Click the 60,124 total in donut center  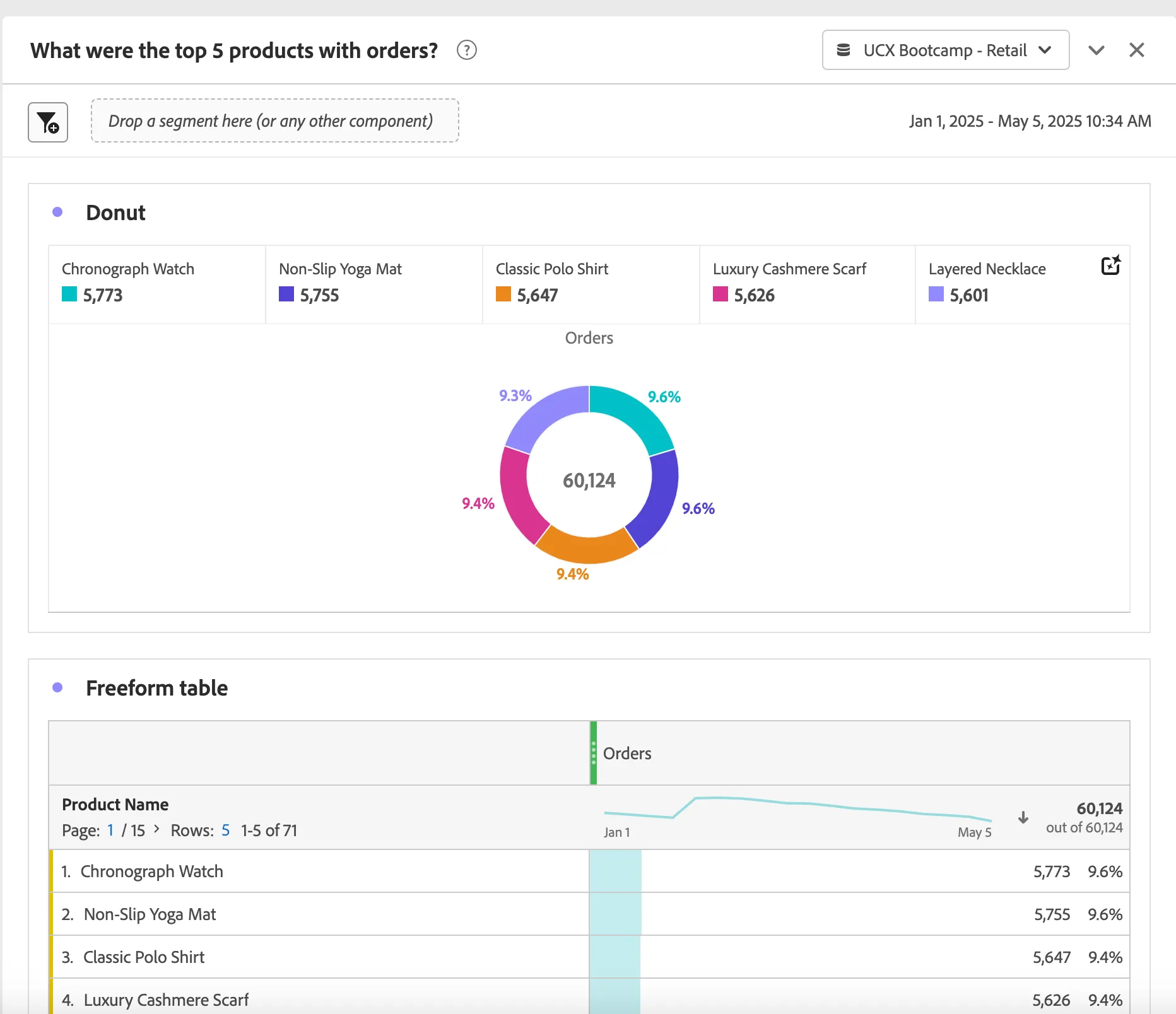pyautogui.click(x=589, y=481)
